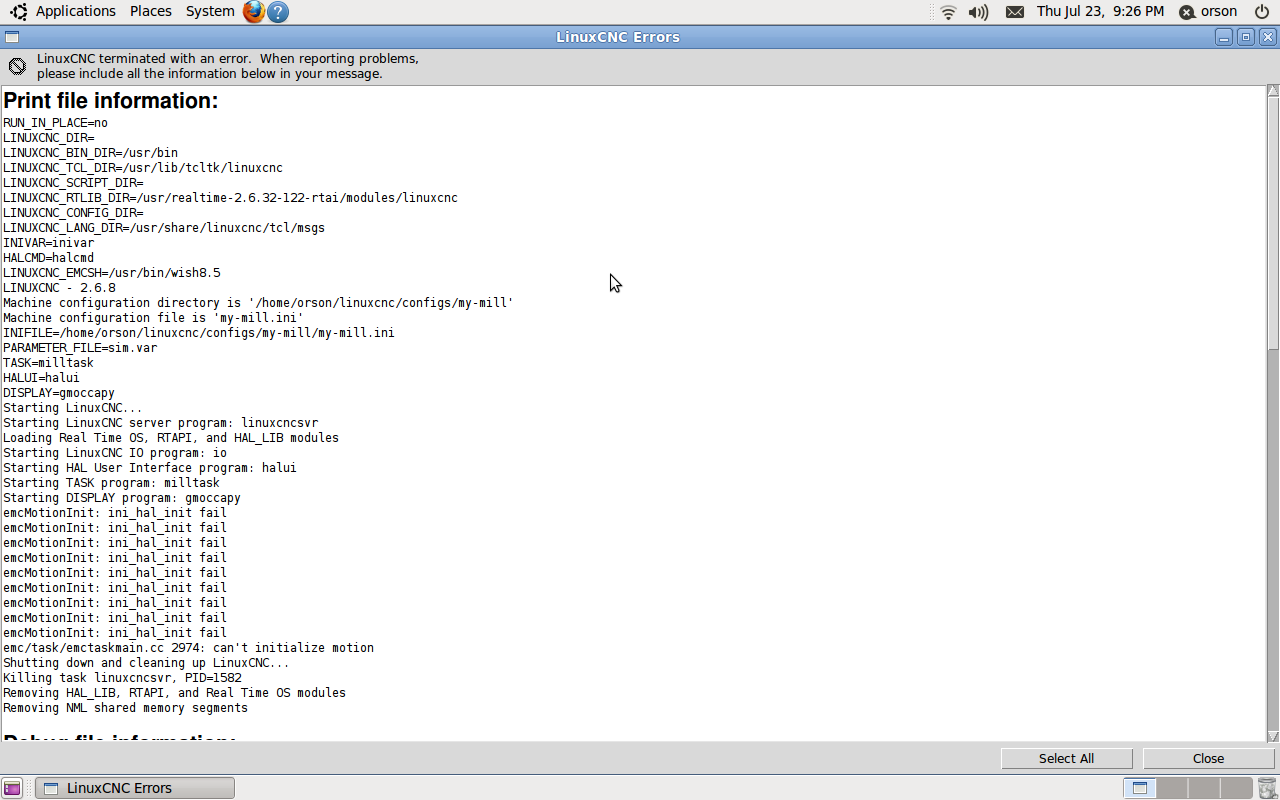Click the line 'DISPLAY=gmoccapy'
This screenshot has height=800, width=1280.
(59, 393)
